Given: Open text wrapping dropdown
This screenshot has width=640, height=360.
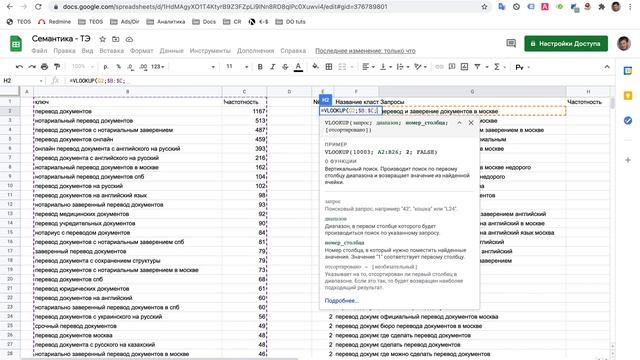Looking at the screenshot, I should (403, 67).
